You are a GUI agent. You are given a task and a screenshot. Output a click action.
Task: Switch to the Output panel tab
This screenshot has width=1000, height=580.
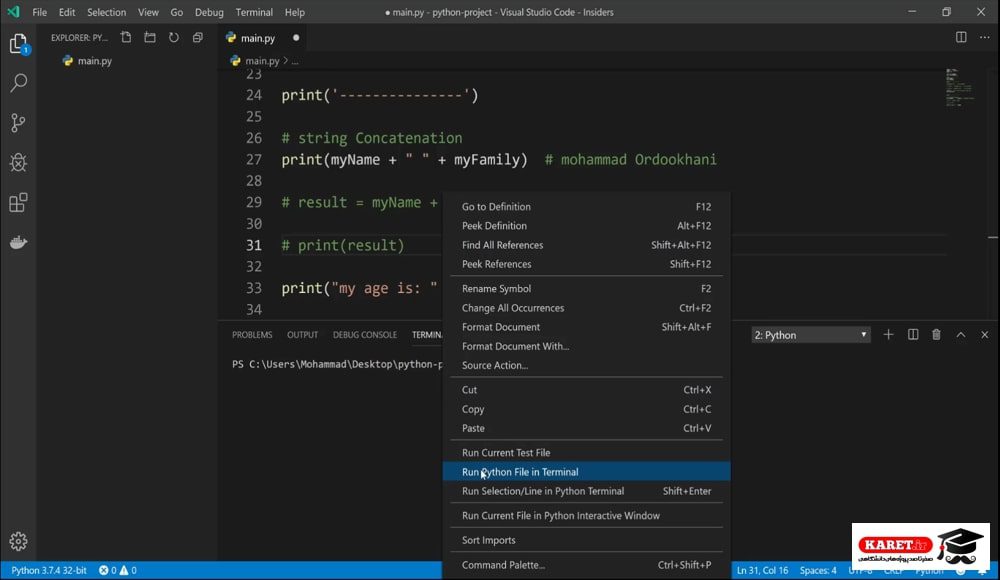(302, 334)
